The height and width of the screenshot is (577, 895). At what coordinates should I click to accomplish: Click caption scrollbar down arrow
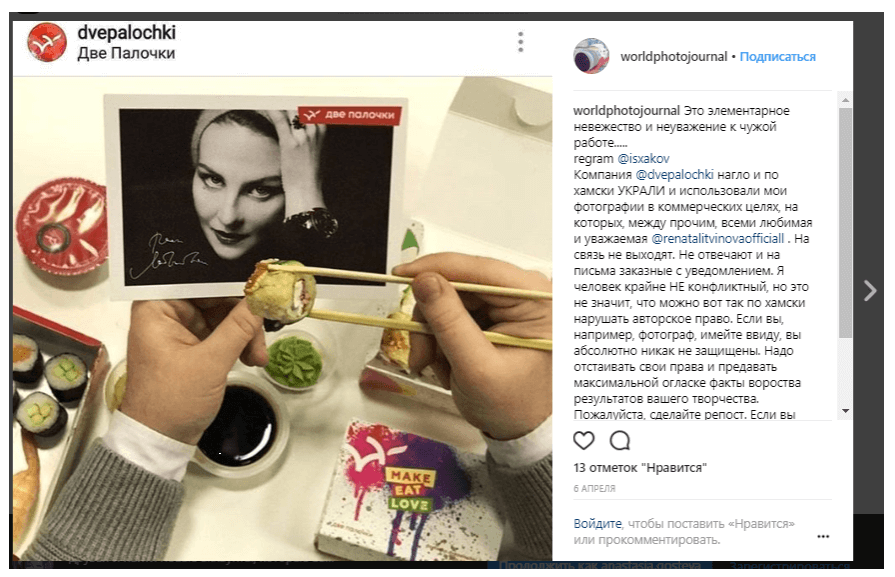tap(845, 411)
